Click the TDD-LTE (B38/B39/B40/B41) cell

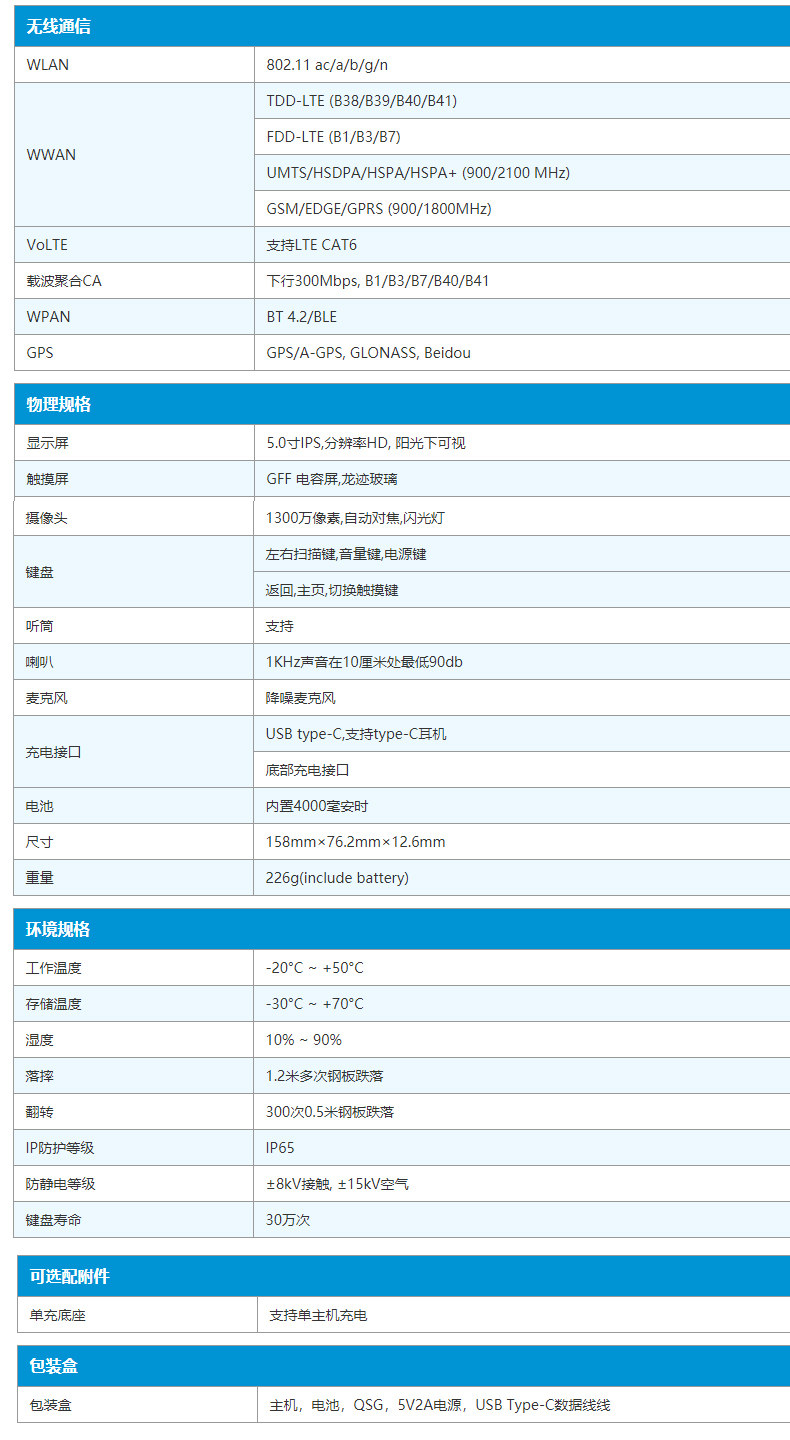pyautogui.click(x=522, y=101)
